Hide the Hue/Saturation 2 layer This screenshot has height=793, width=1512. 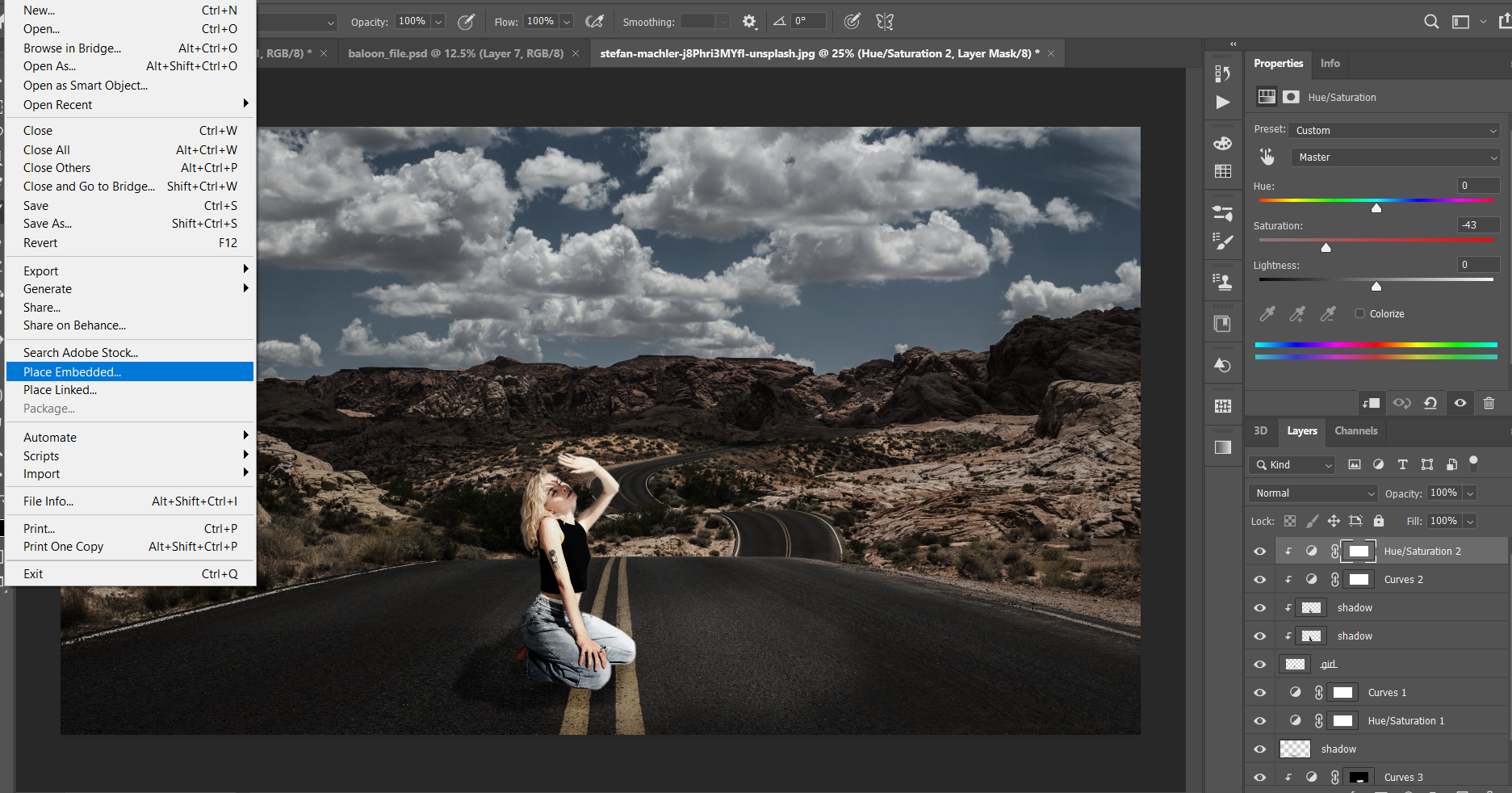click(1259, 551)
